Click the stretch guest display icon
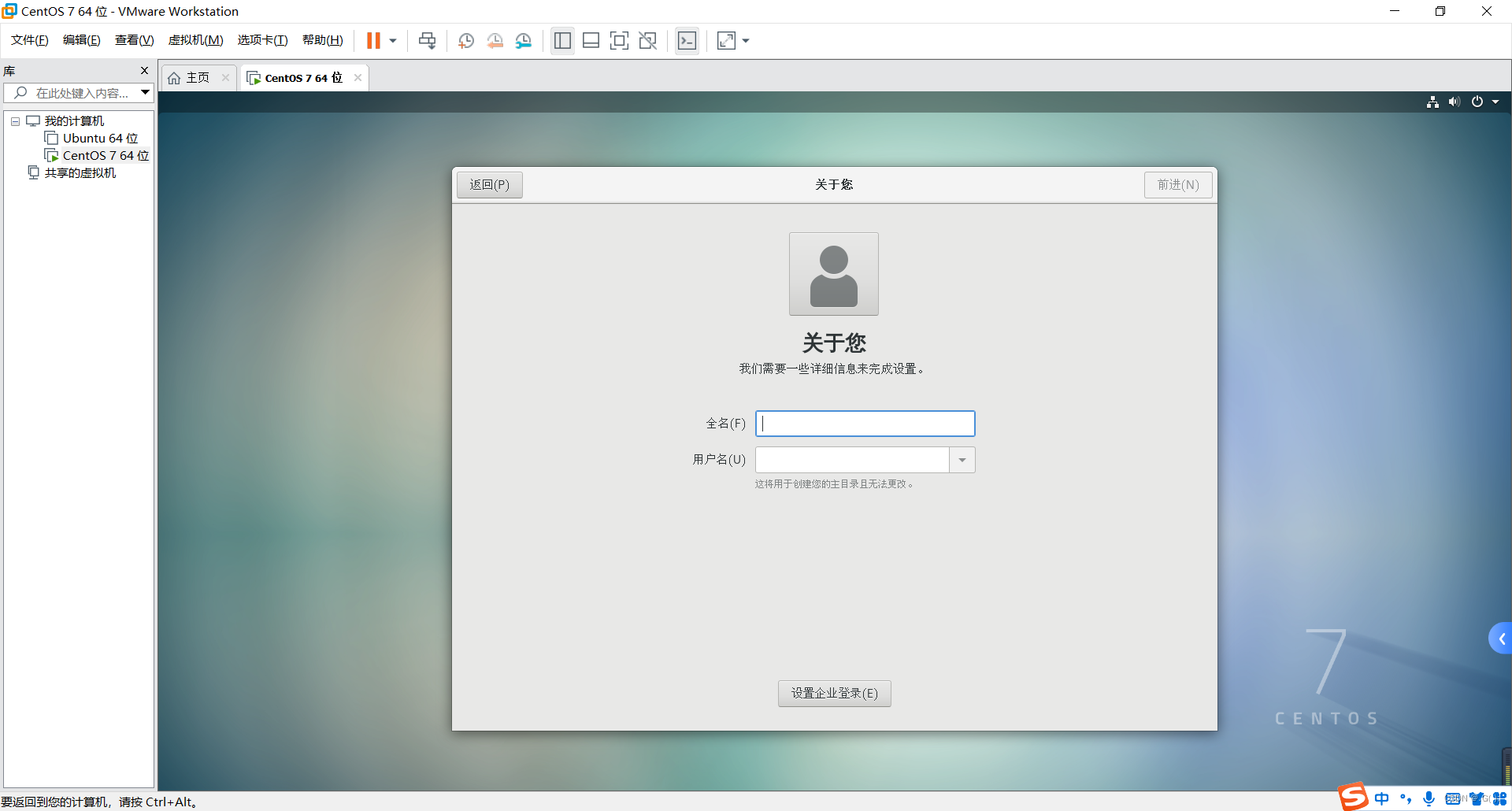1512x811 pixels. point(727,41)
